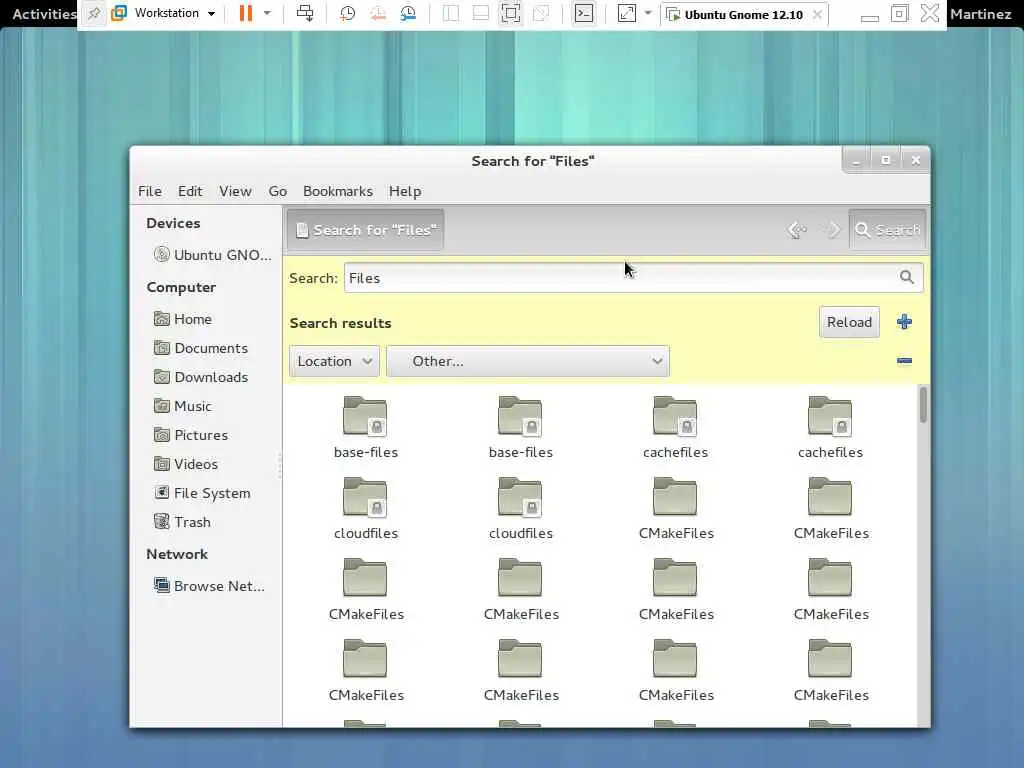Take a snapshot of the VM
The width and height of the screenshot is (1024, 768).
point(347,13)
